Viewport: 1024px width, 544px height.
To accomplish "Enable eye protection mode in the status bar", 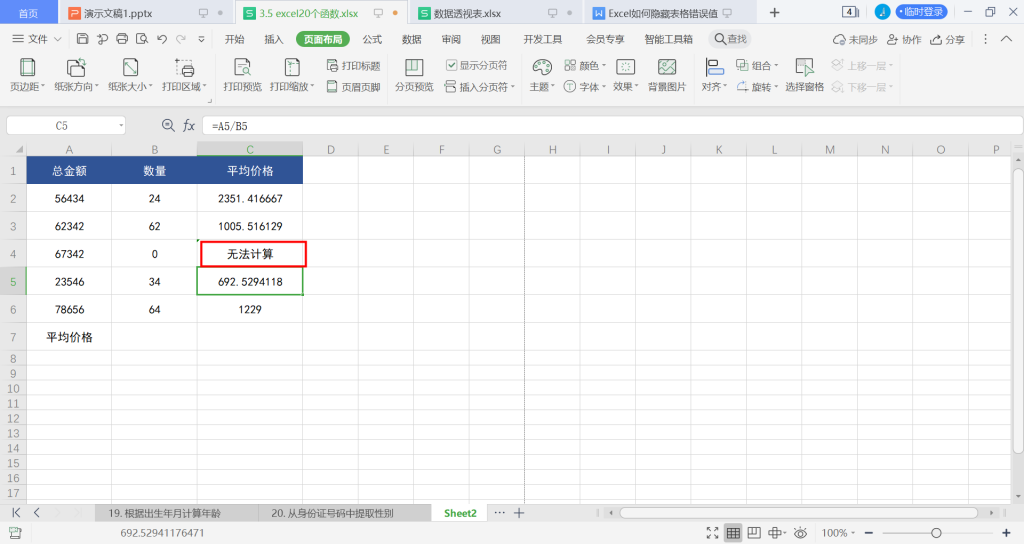I will coord(800,533).
